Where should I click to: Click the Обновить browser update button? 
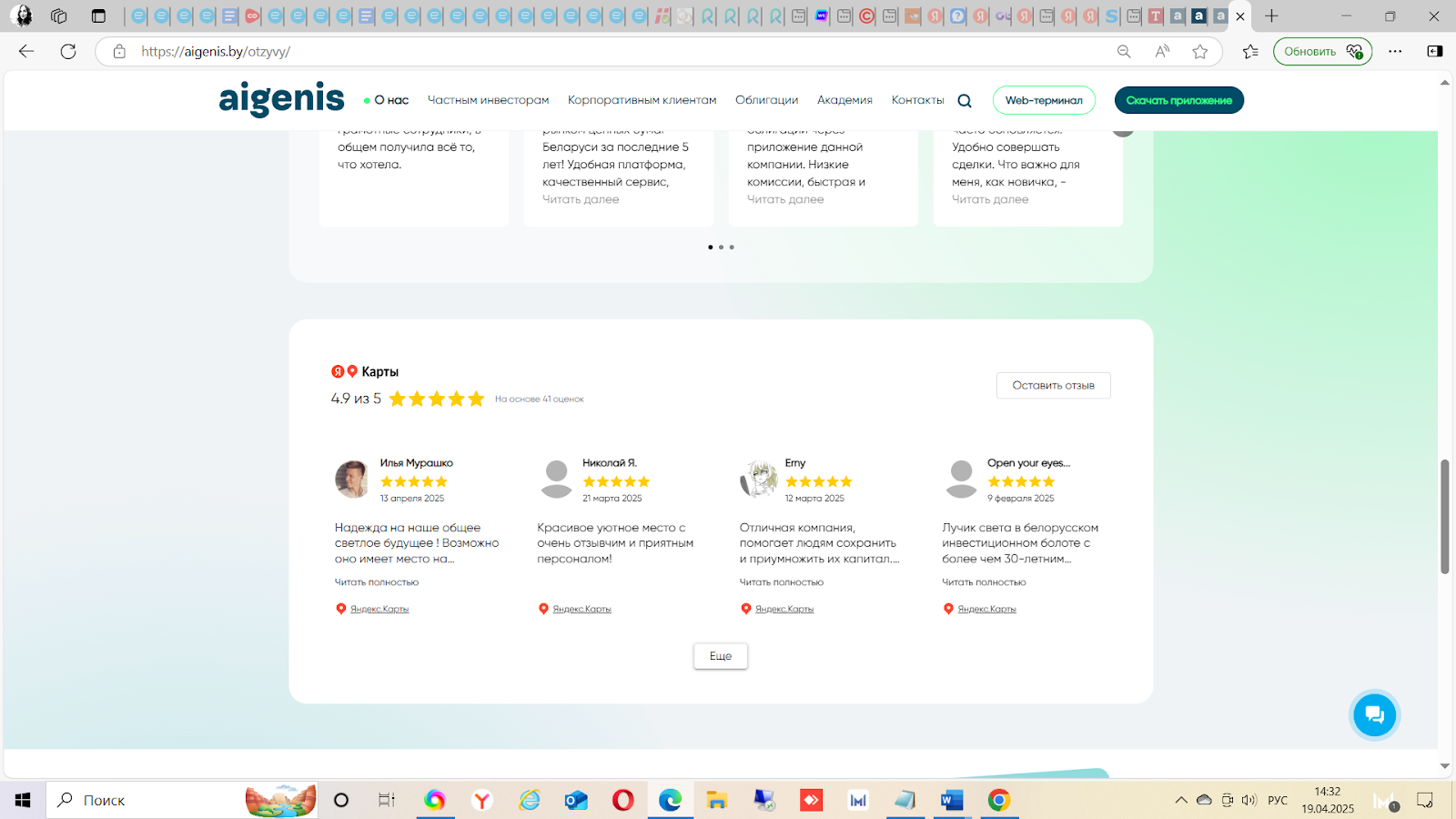point(1323,52)
